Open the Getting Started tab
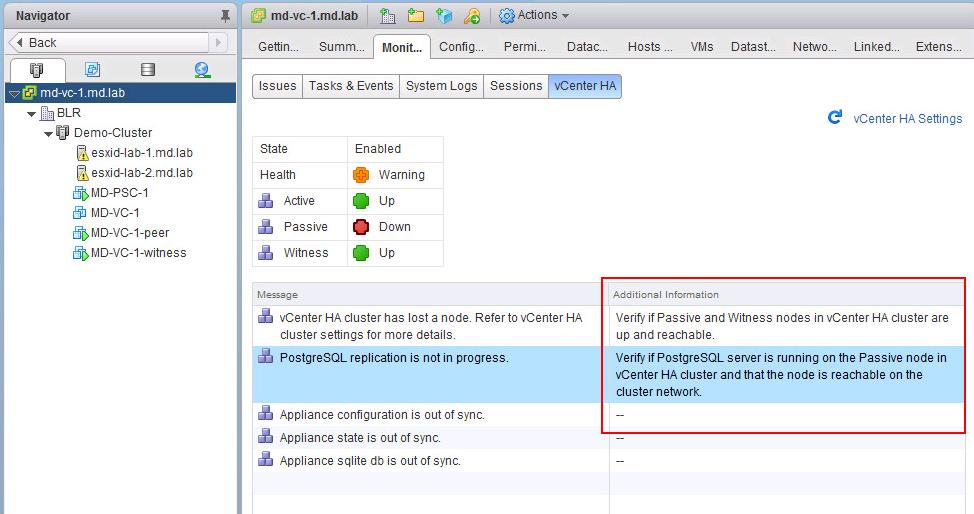The width and height of the screenshot is (974, 514). tap(278, 47)
